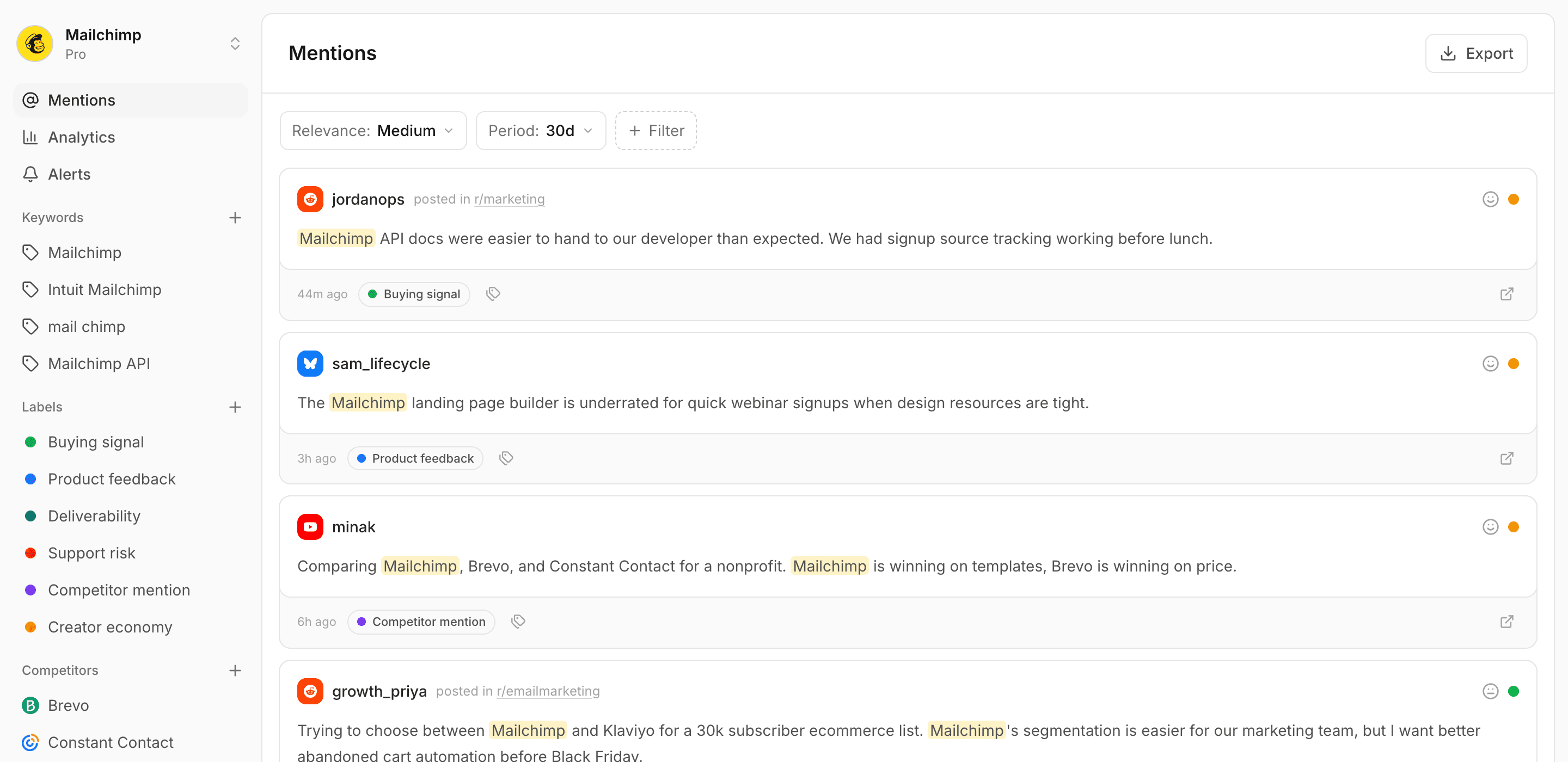Click the Export button
1568x762 pixels.
pos(1476,53)
